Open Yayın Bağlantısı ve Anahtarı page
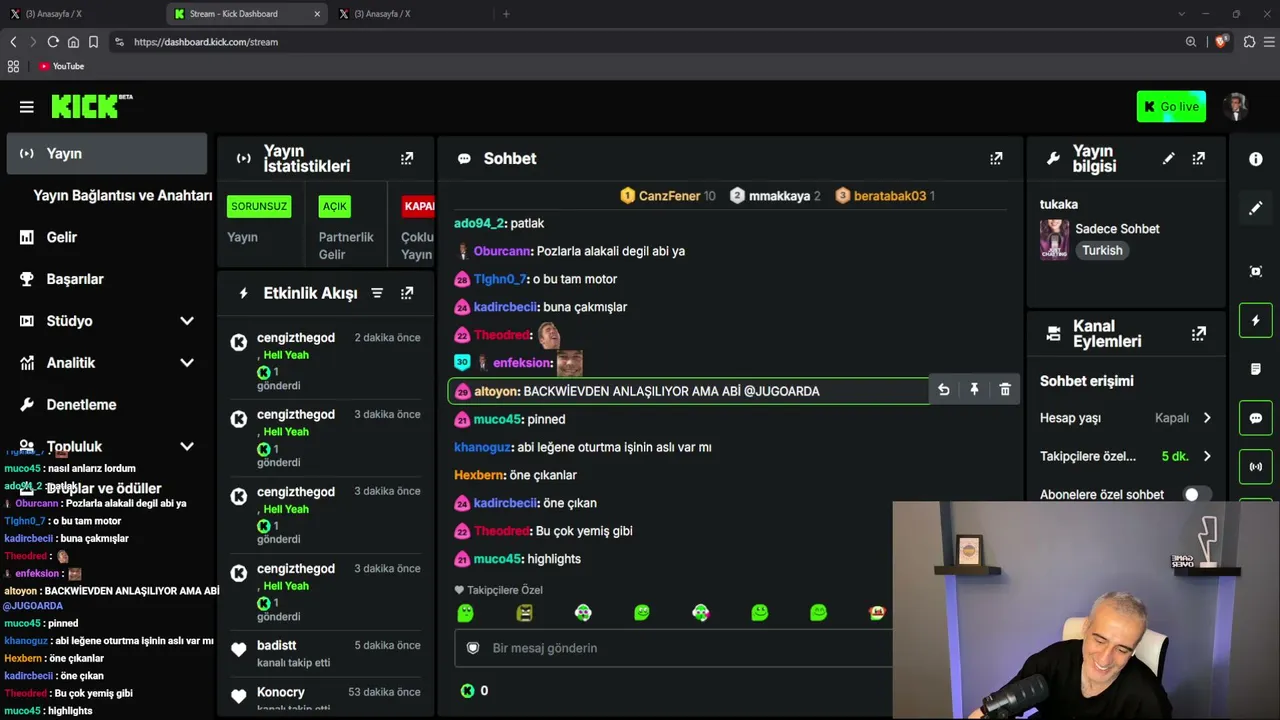Image resolution: width=1280 pixels, height=720 pixels. coord(122,196)
